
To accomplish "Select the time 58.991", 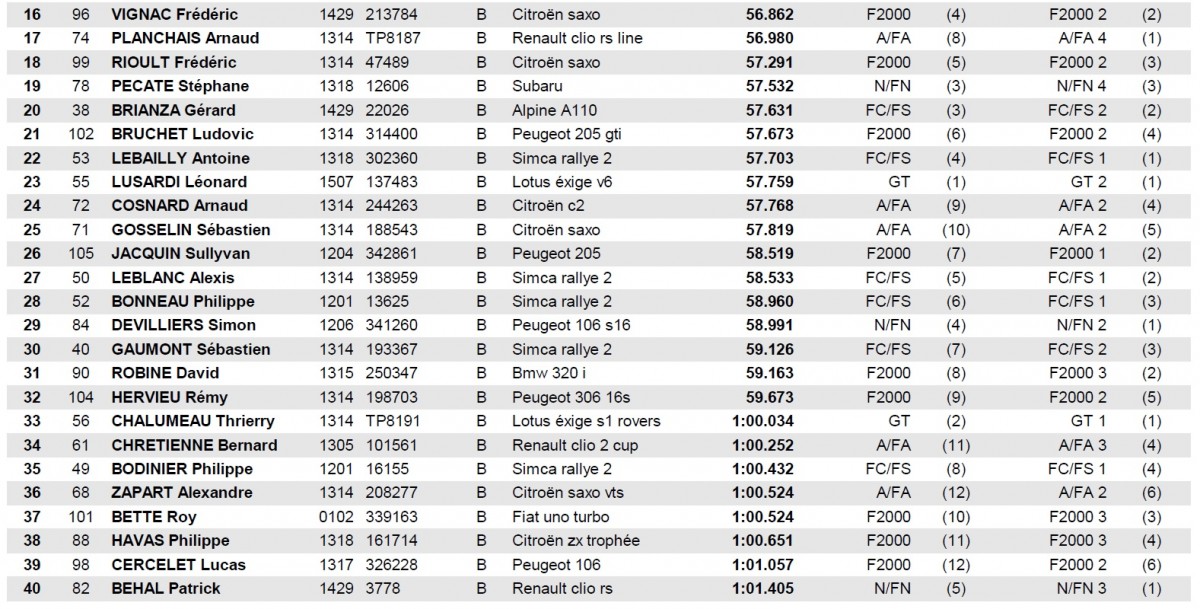I will click(x=769, y=325).
